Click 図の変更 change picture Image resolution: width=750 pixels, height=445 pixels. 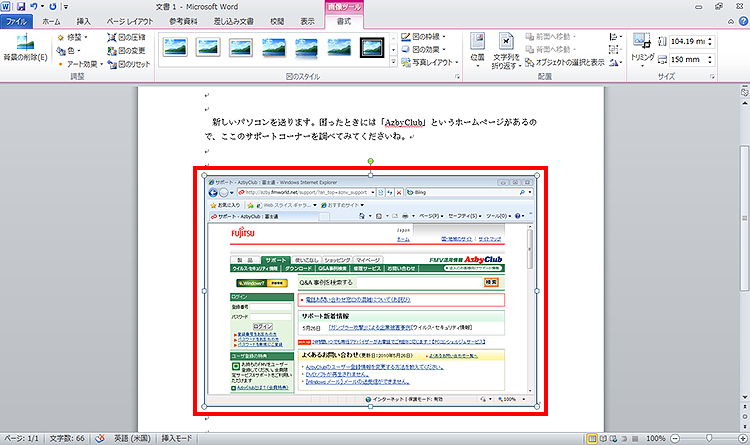126,51
